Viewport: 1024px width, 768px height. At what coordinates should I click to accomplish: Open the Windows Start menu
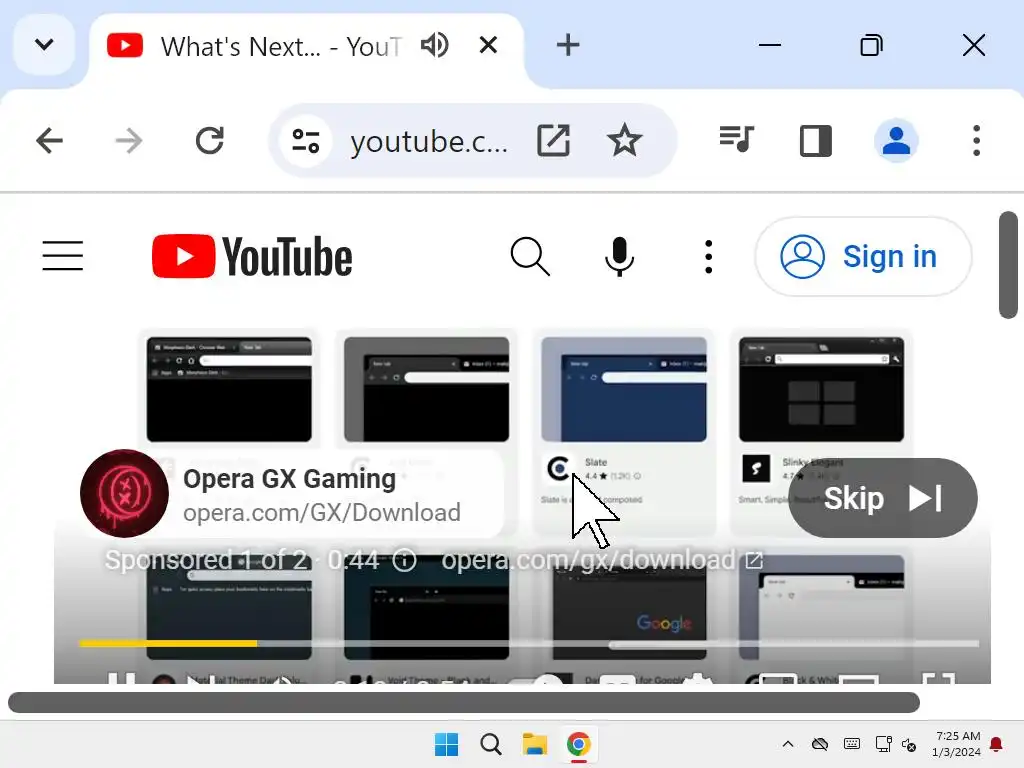click(x=447, y=744)
